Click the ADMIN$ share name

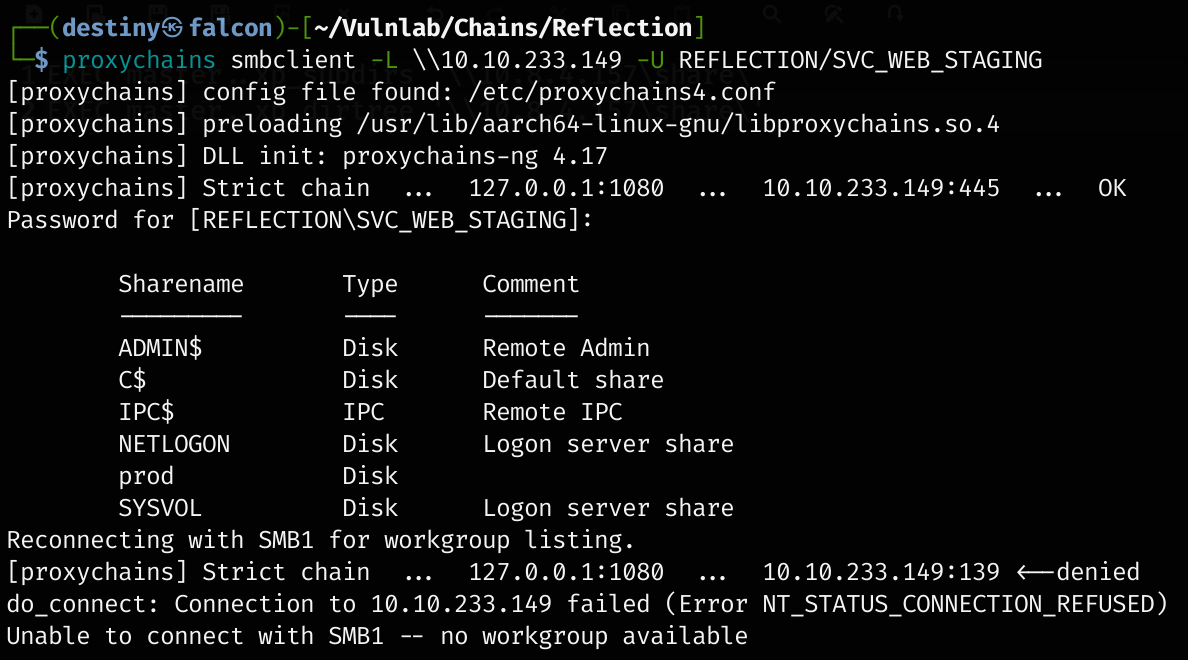160,348
